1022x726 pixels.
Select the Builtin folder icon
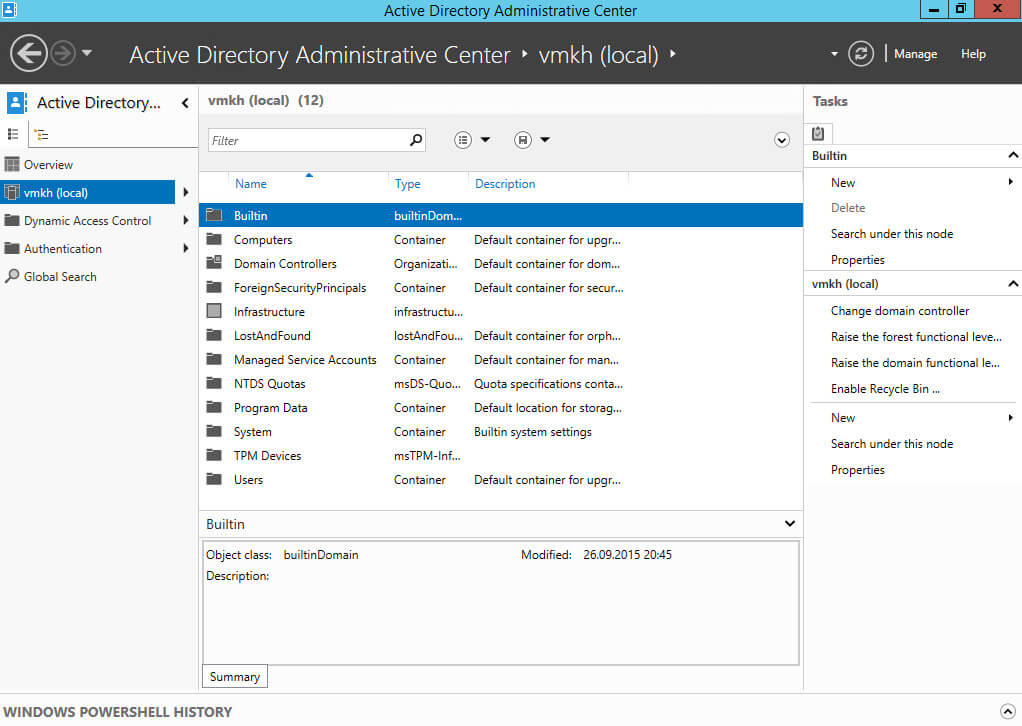coord(214,214)
